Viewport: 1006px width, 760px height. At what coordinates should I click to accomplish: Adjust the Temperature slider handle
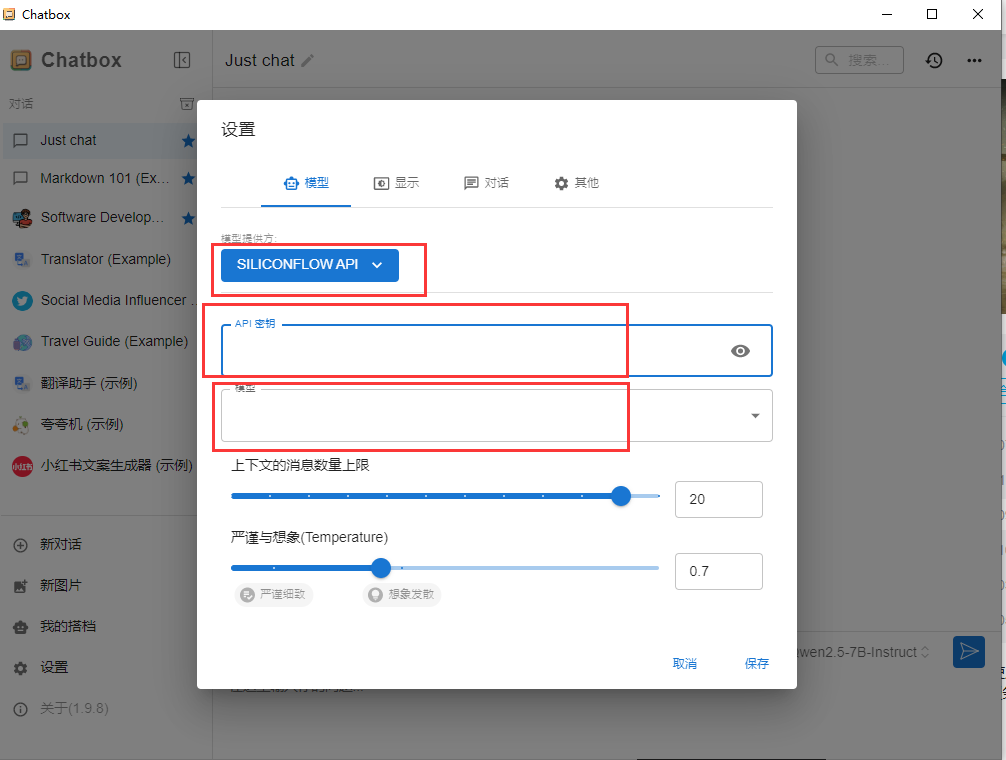tap(381, 568)
